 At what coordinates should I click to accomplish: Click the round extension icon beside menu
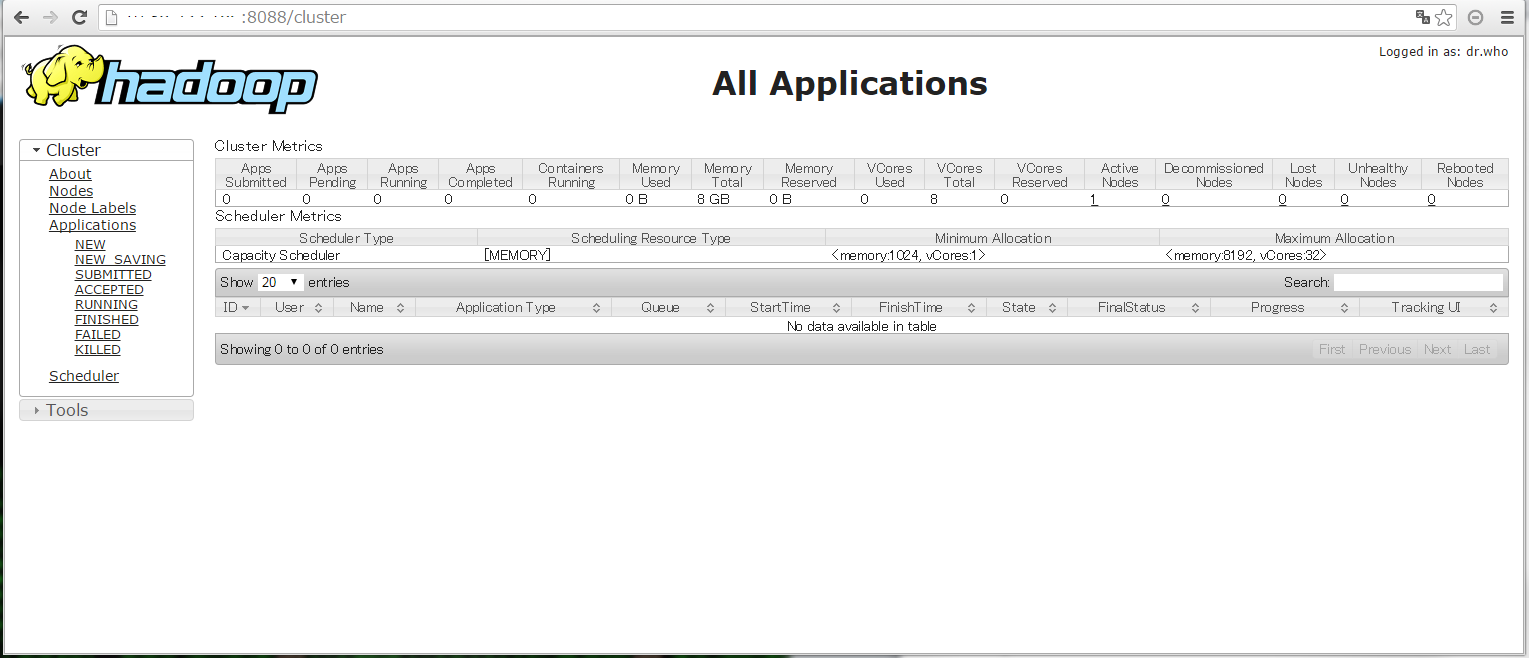[1475, 17]
